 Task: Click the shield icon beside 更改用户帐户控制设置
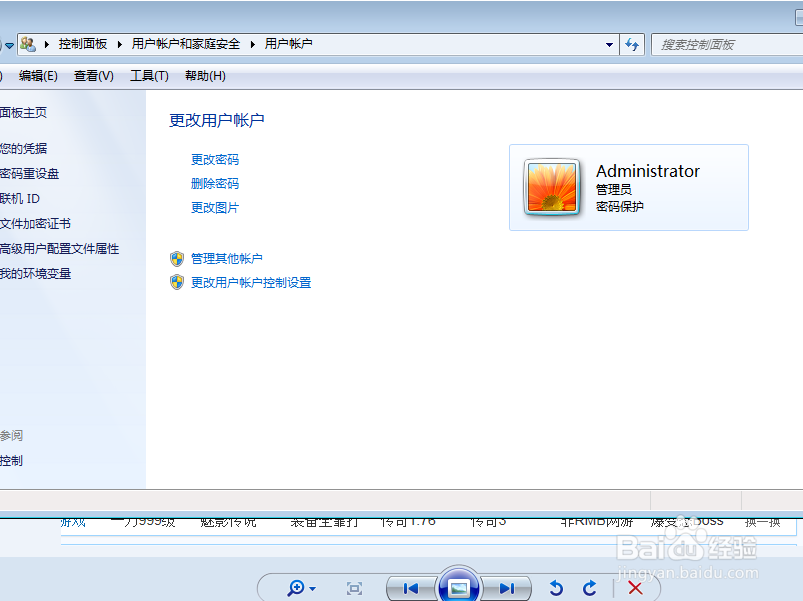177,282
